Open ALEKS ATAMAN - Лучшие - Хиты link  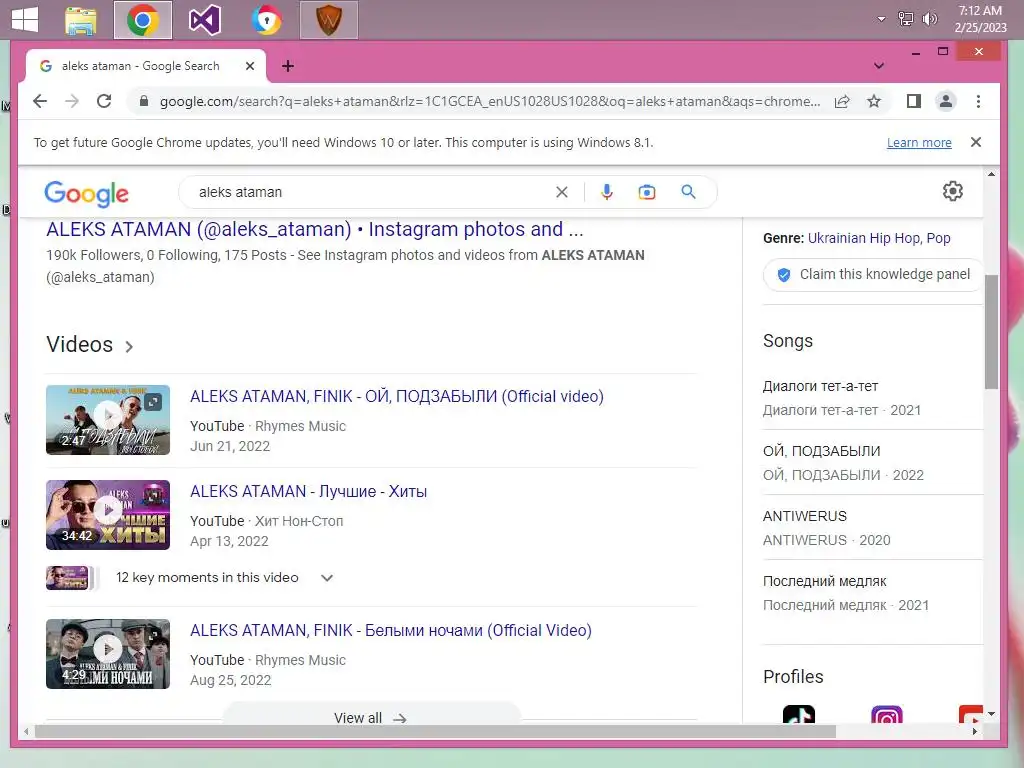coord(308,491)
